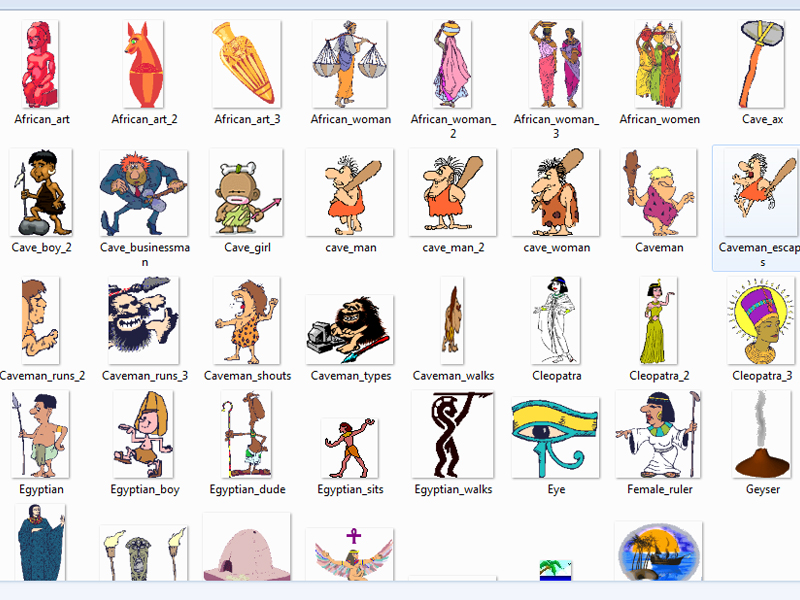Click the "African_art" file name

coord(42,119)
